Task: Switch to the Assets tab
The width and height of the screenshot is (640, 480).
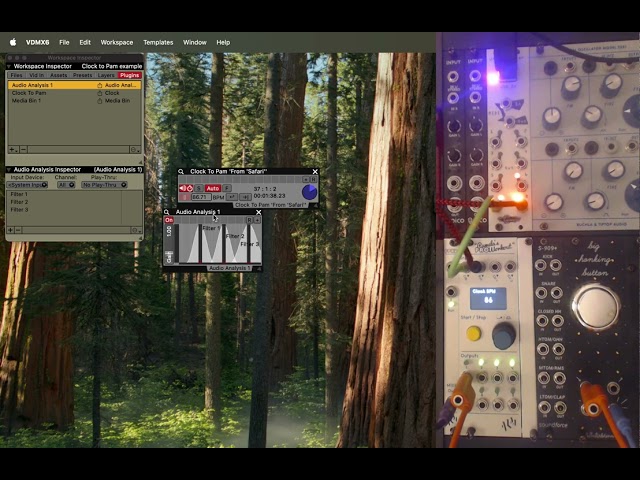Action: [59, 75]
